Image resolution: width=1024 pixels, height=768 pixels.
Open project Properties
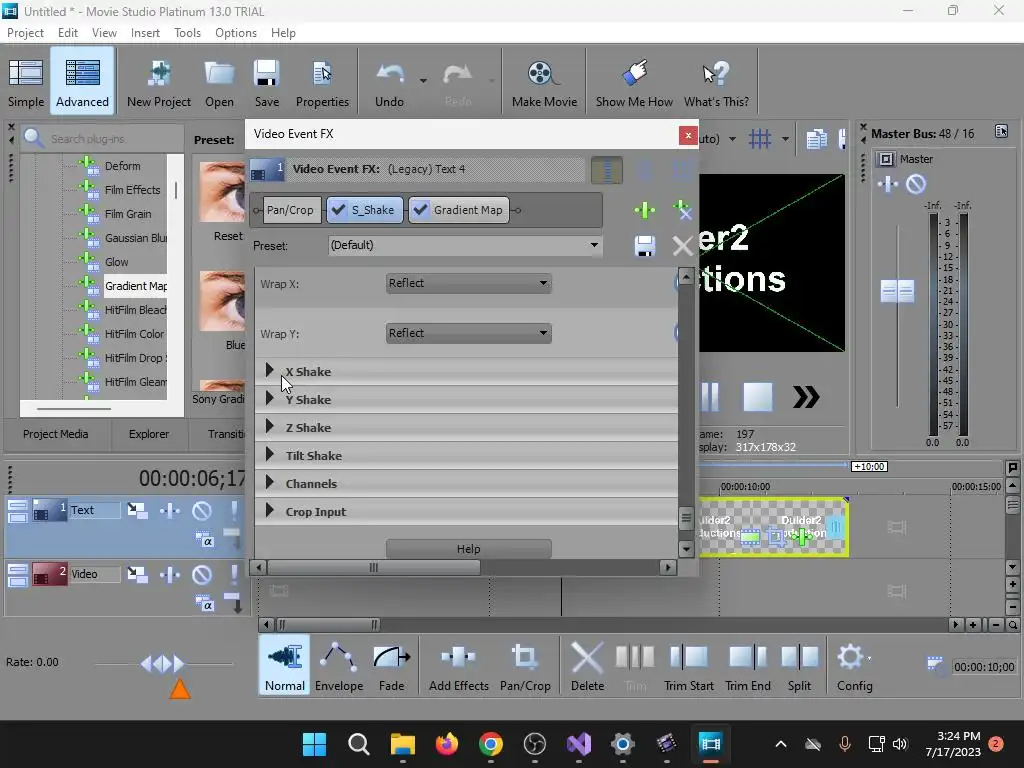(322, 82)
